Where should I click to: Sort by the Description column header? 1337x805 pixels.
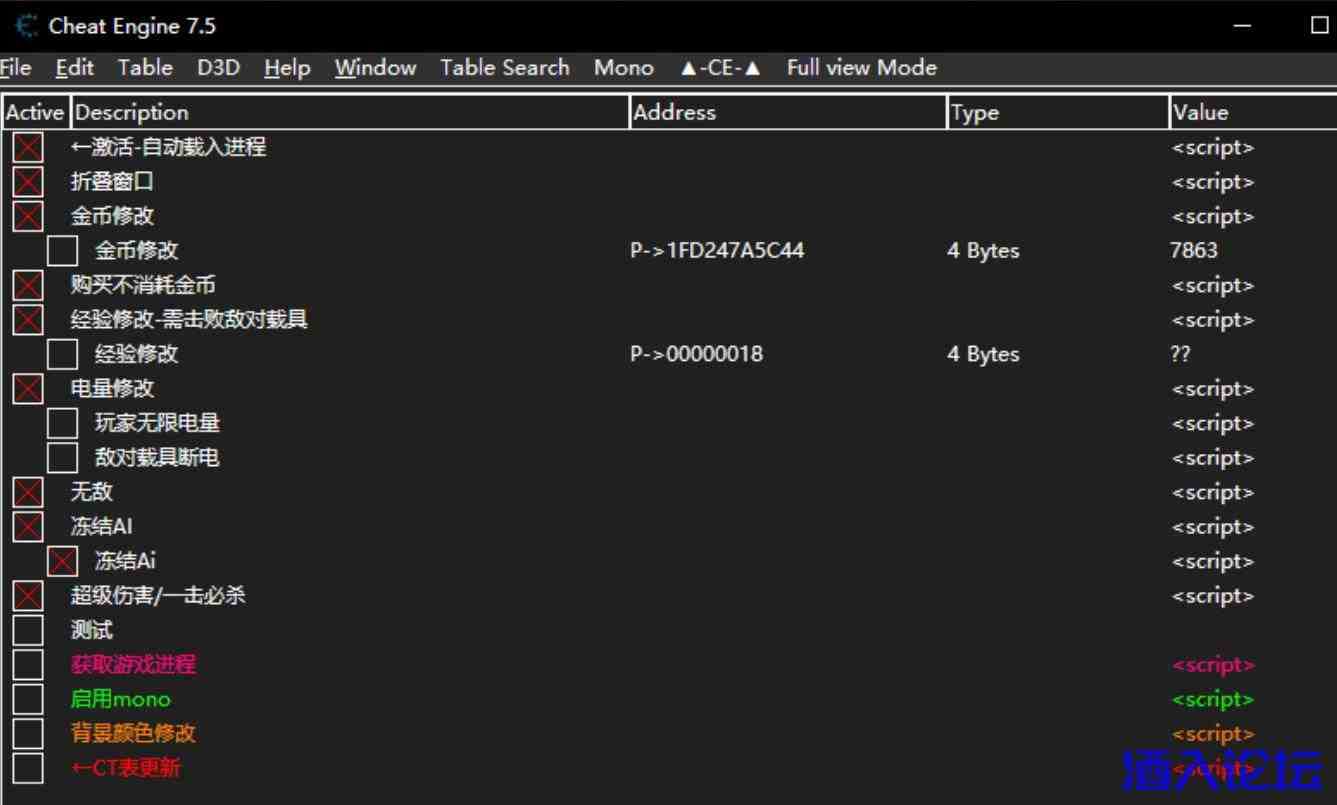pyautogui.click(x=350, y=112)
